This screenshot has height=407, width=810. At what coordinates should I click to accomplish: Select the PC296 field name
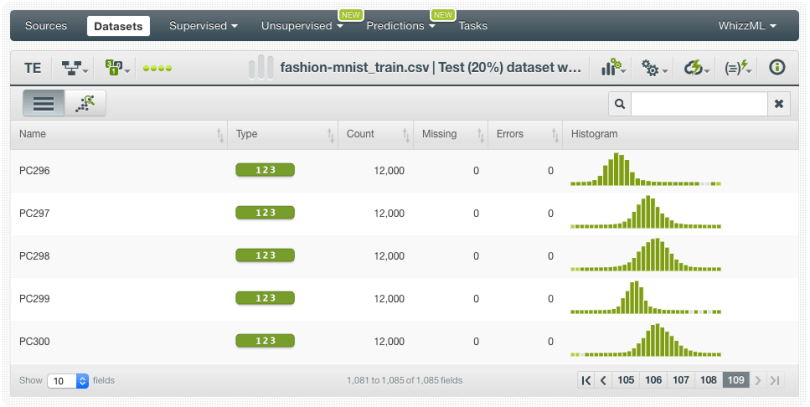(x=35, y=170)
